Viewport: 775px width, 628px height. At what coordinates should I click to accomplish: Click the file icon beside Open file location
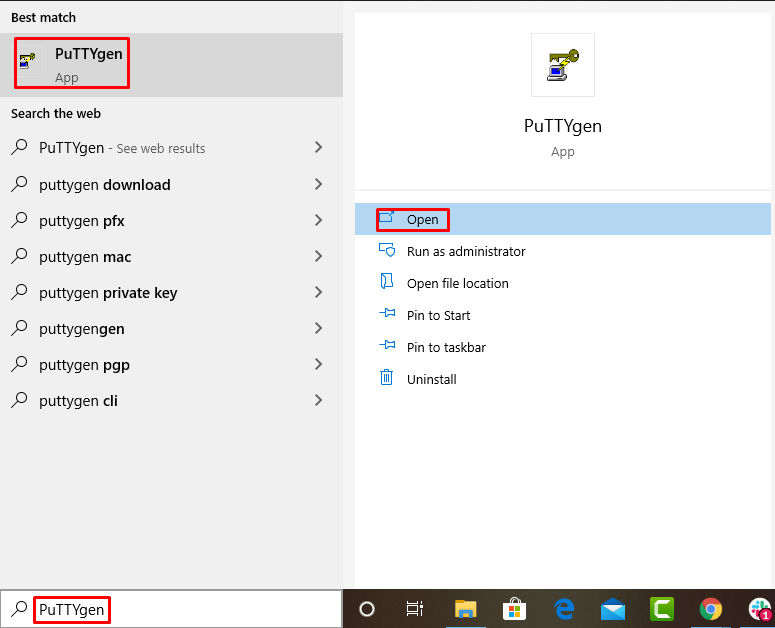pos(387,281)
